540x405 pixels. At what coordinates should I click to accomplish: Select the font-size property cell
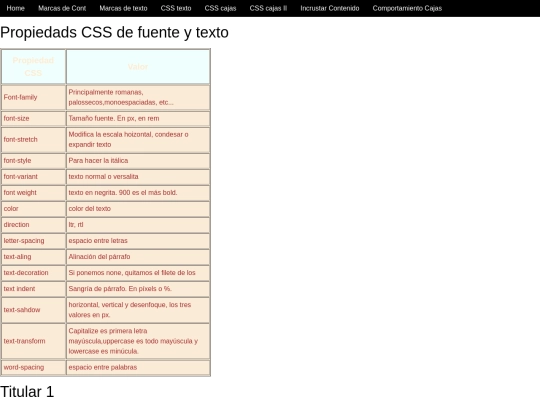pyautogui.click(x=33, y=118)
